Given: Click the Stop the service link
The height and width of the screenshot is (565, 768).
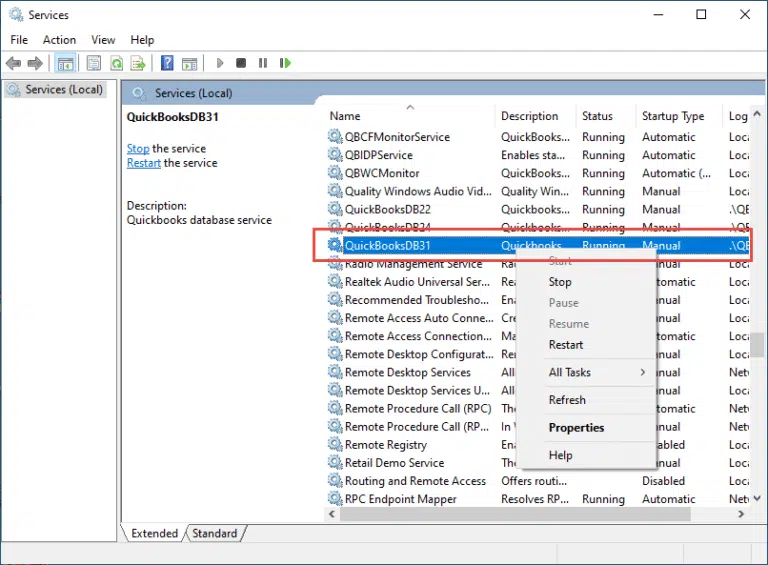Looking at the screenshot, I should 138,148.
